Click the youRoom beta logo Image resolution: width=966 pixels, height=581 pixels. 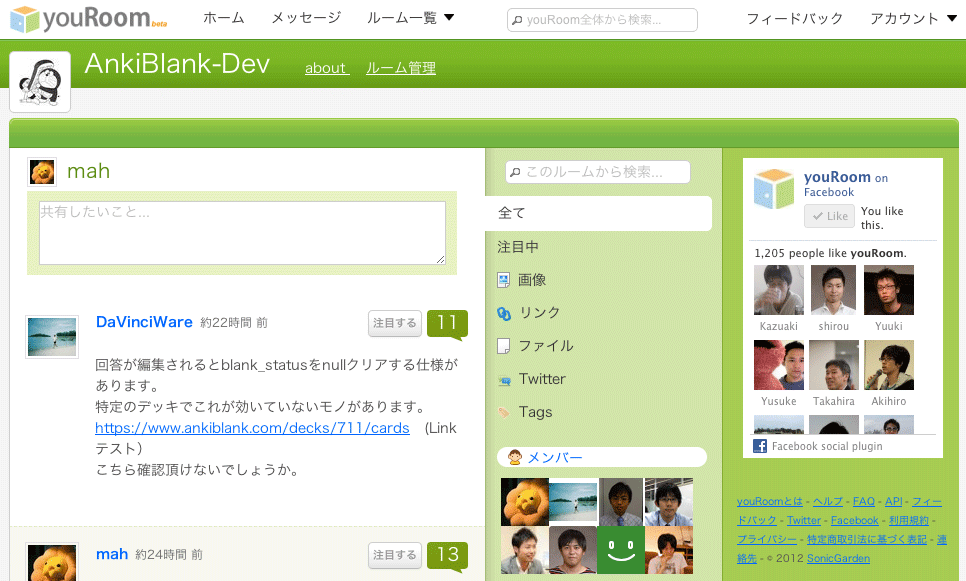tap(88, 19)
